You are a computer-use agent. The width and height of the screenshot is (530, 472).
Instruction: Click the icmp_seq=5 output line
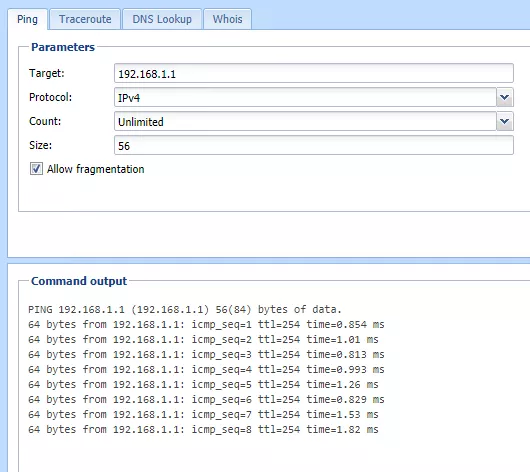(203, 384)
